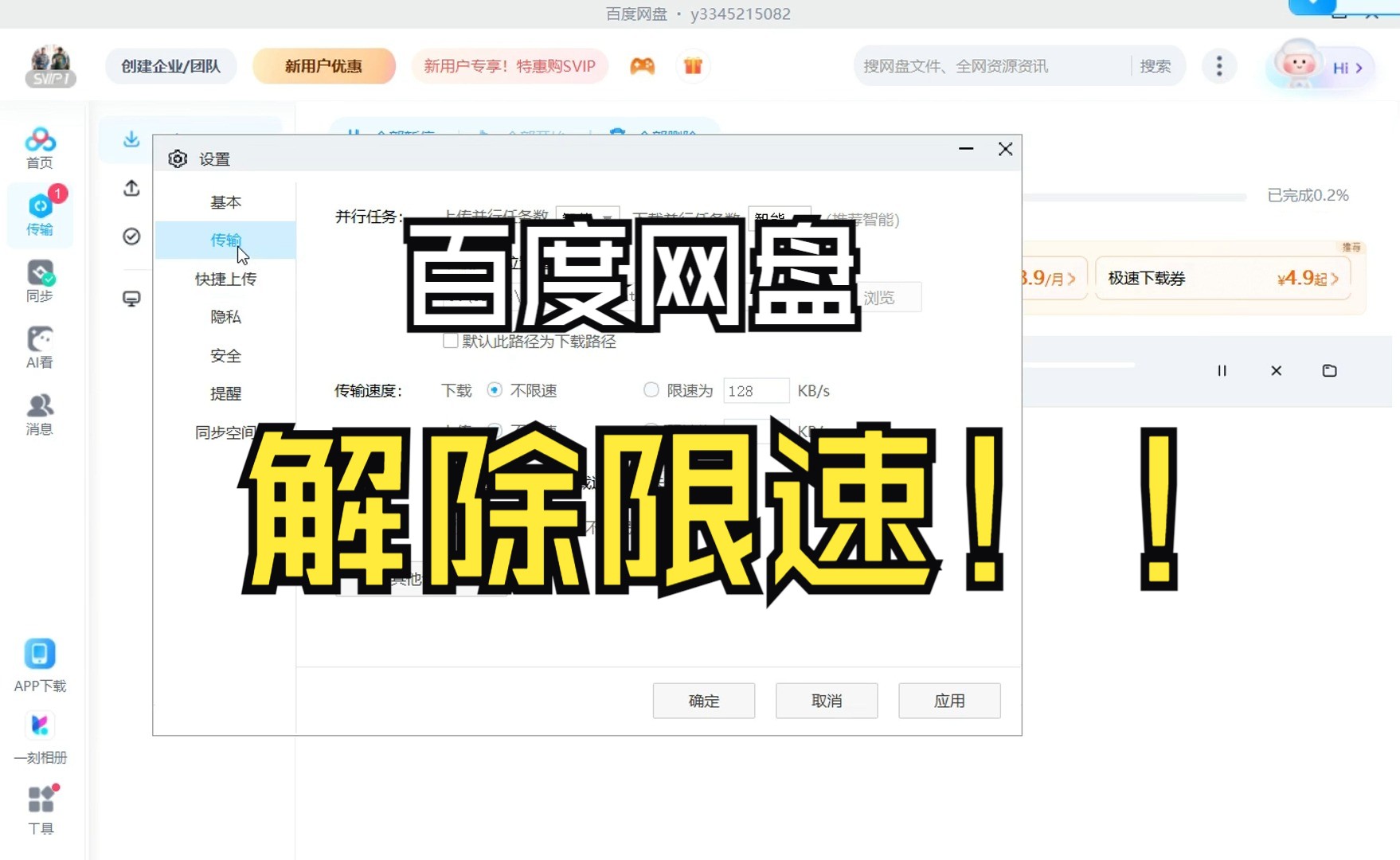Click the gift box icon in top bar
Image resolution: width=1400 pixels, height=860 pixels.
coord(693,66)
